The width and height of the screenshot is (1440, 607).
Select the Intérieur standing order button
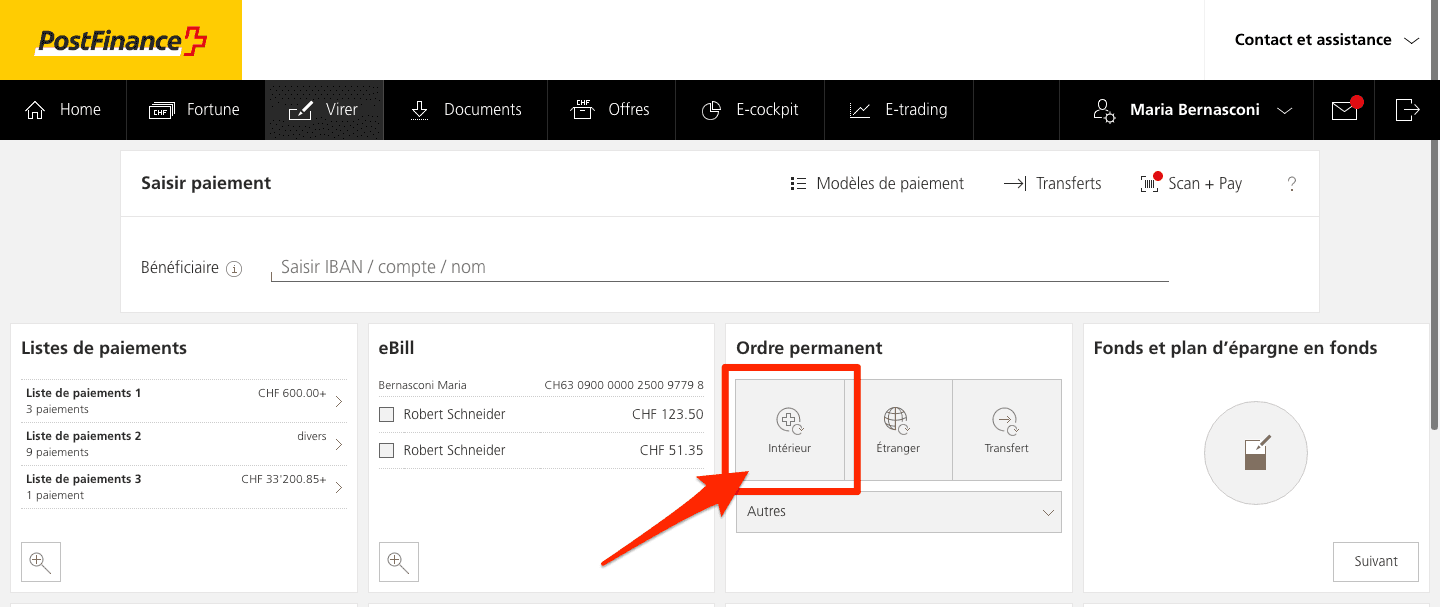pyautogui.click(x=790, y=430)
